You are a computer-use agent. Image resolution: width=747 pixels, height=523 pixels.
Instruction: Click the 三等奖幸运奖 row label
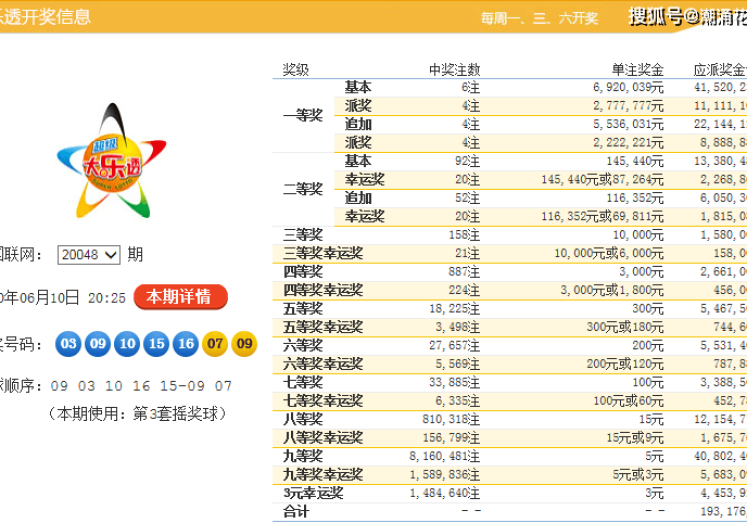click(323, 253)
